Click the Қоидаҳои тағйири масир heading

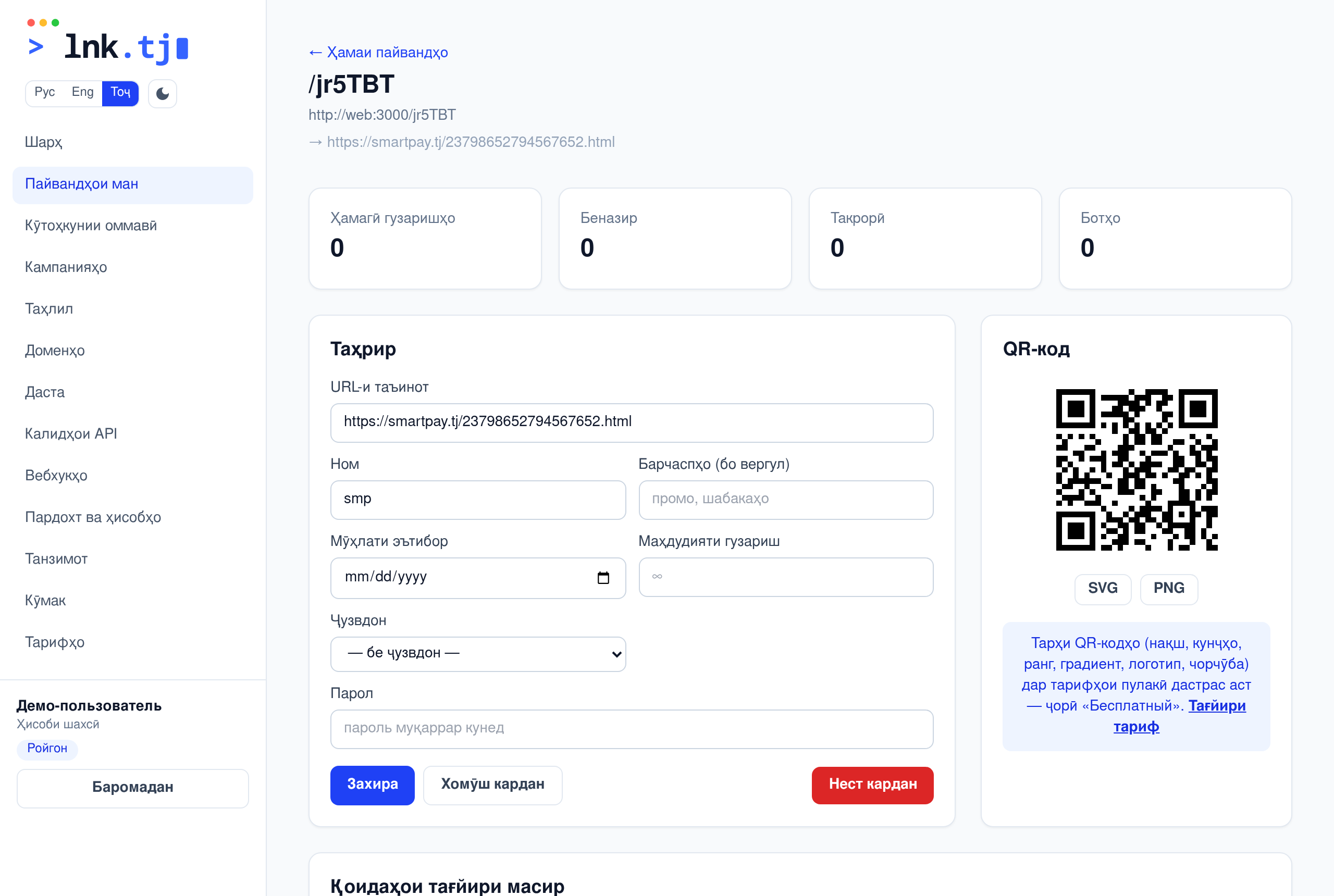click(448, 886)
